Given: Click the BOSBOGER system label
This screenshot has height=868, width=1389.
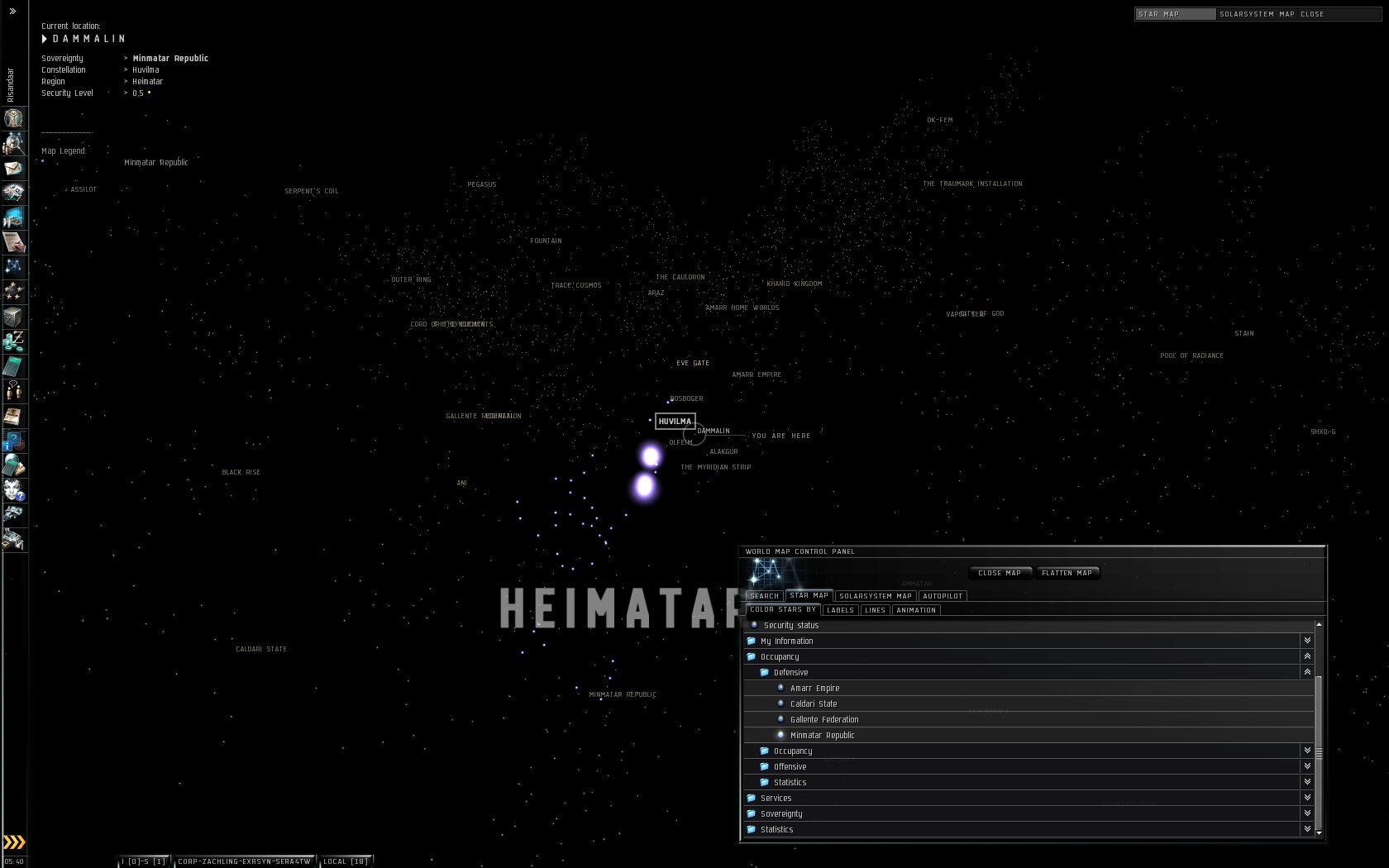Looking at the screenshot, I should pos(686,398).
